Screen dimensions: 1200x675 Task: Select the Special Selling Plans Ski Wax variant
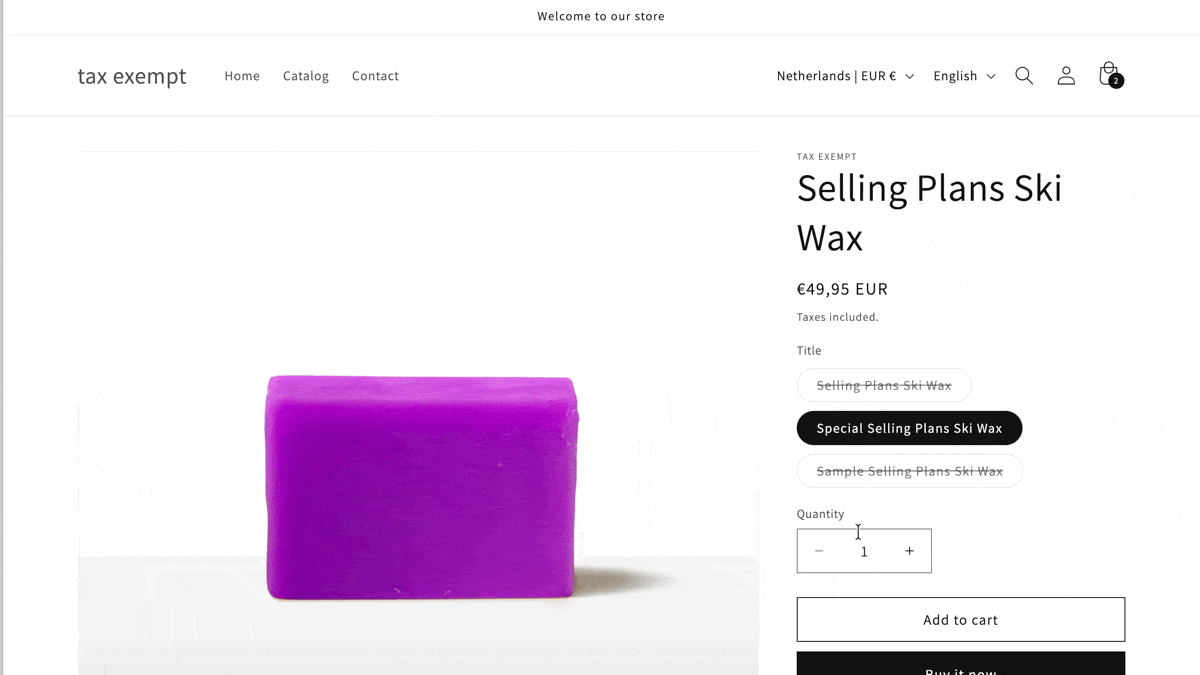tap(909, 428)
